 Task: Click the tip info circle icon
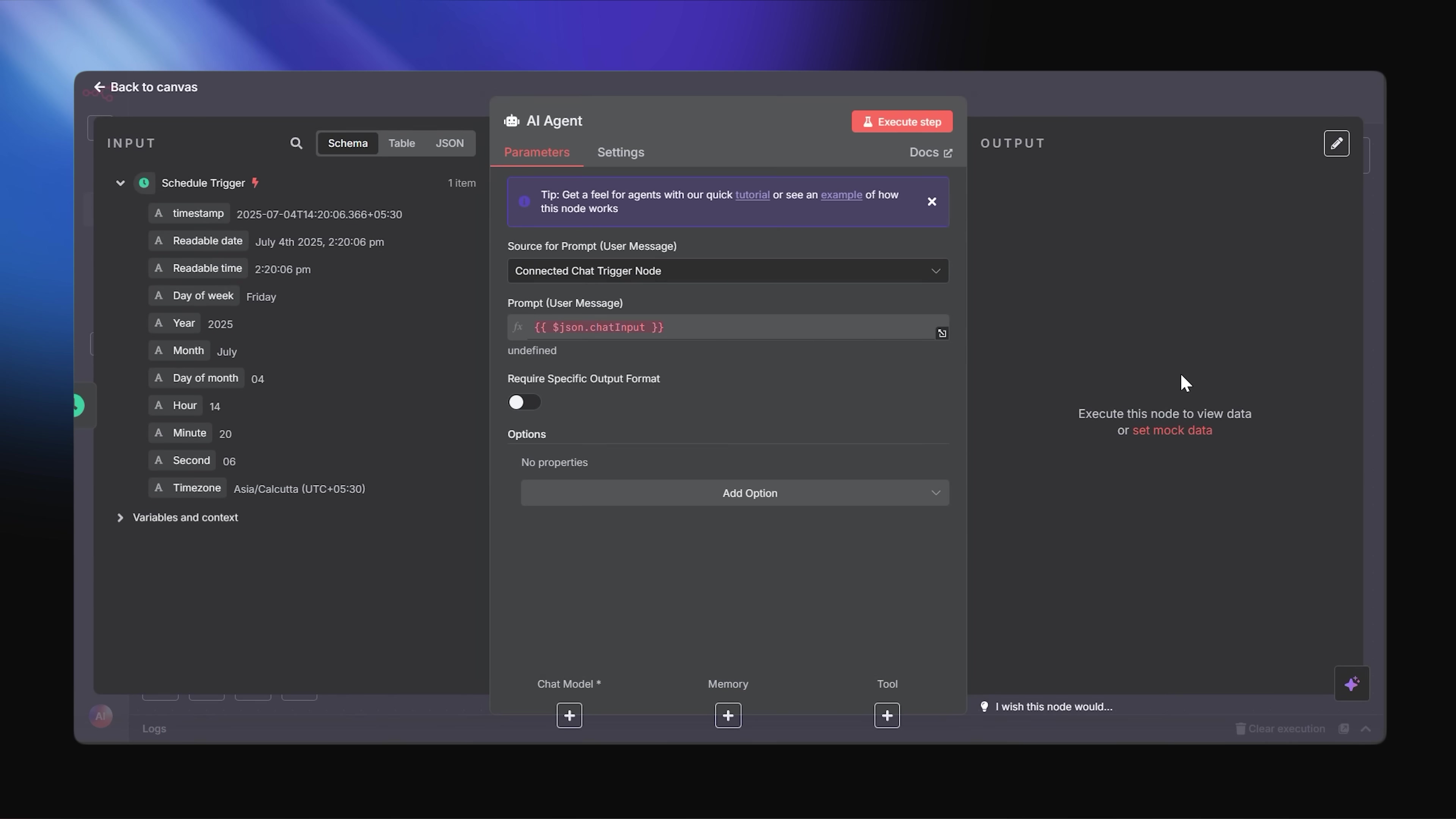524,202
